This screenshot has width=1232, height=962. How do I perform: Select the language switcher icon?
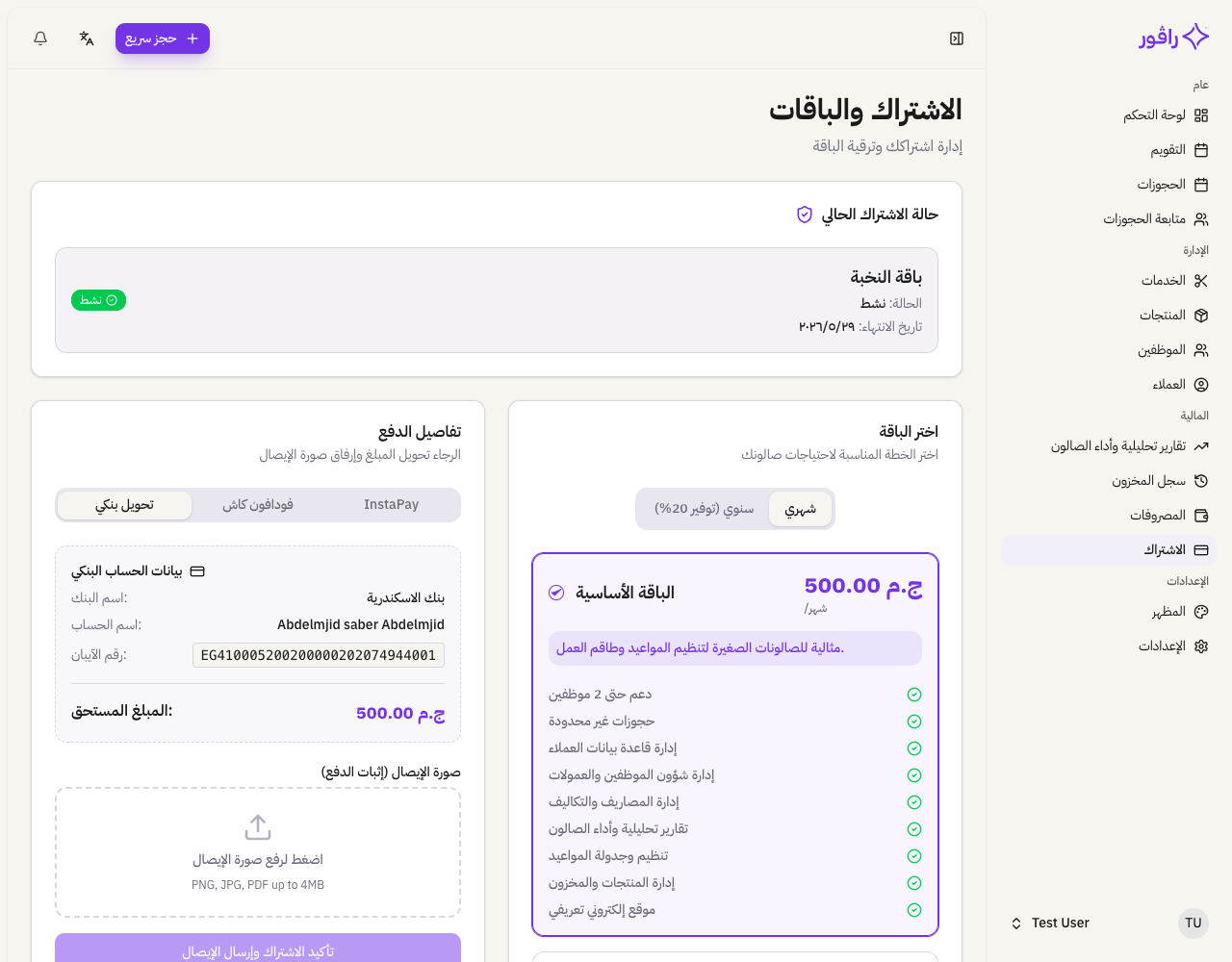(87, 38)
